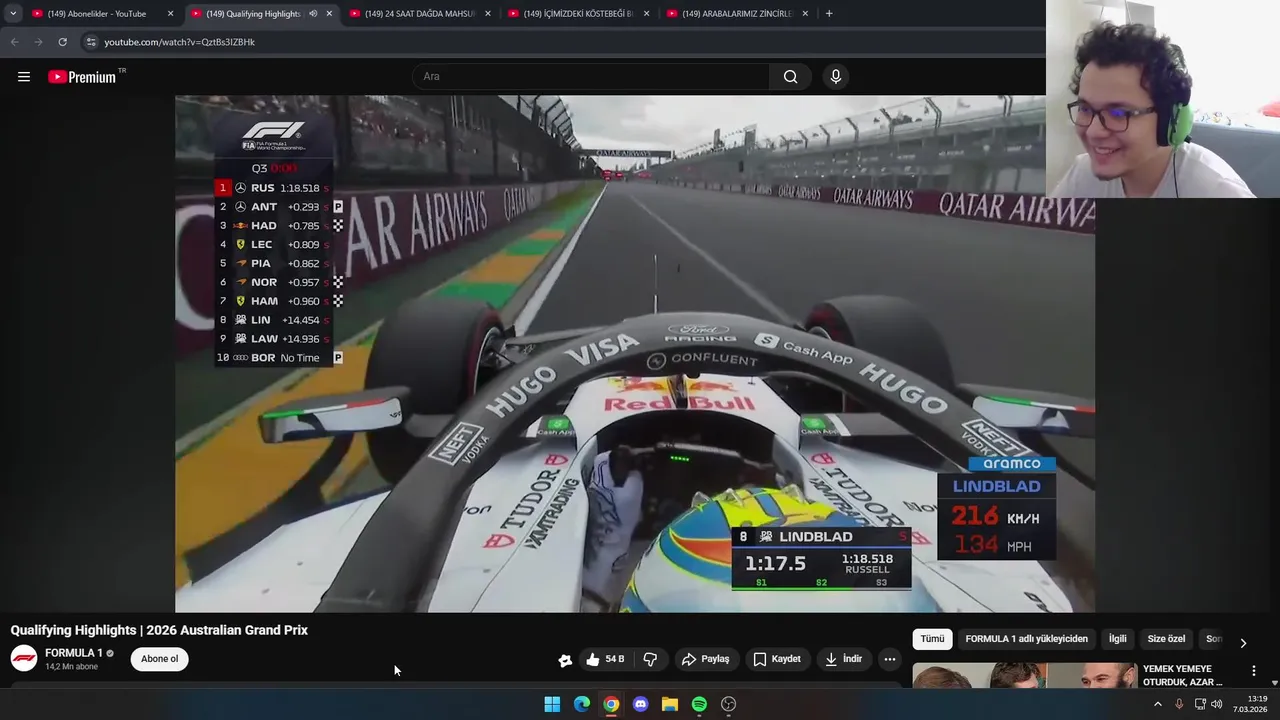Image resolution: width=1280 pixels, height=720 pixels.
Task: Close the İÇİMİZDEKİ KÖSTEBEĞİ tab
Action: click(647, 14)
